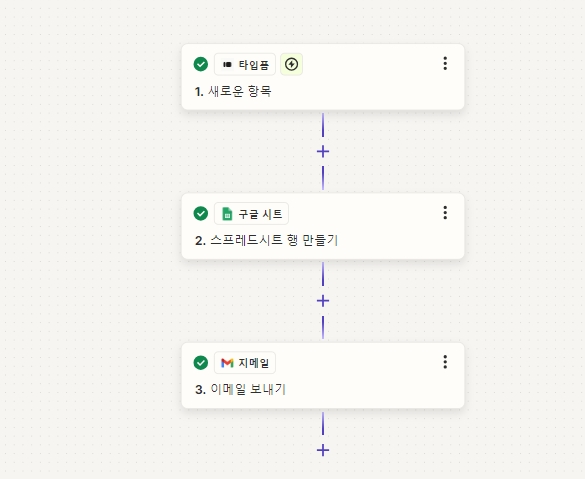Open the three-dot menu on step 3
Image resolution: width=585 pixels, height=479 pixels.
(445, 362)
